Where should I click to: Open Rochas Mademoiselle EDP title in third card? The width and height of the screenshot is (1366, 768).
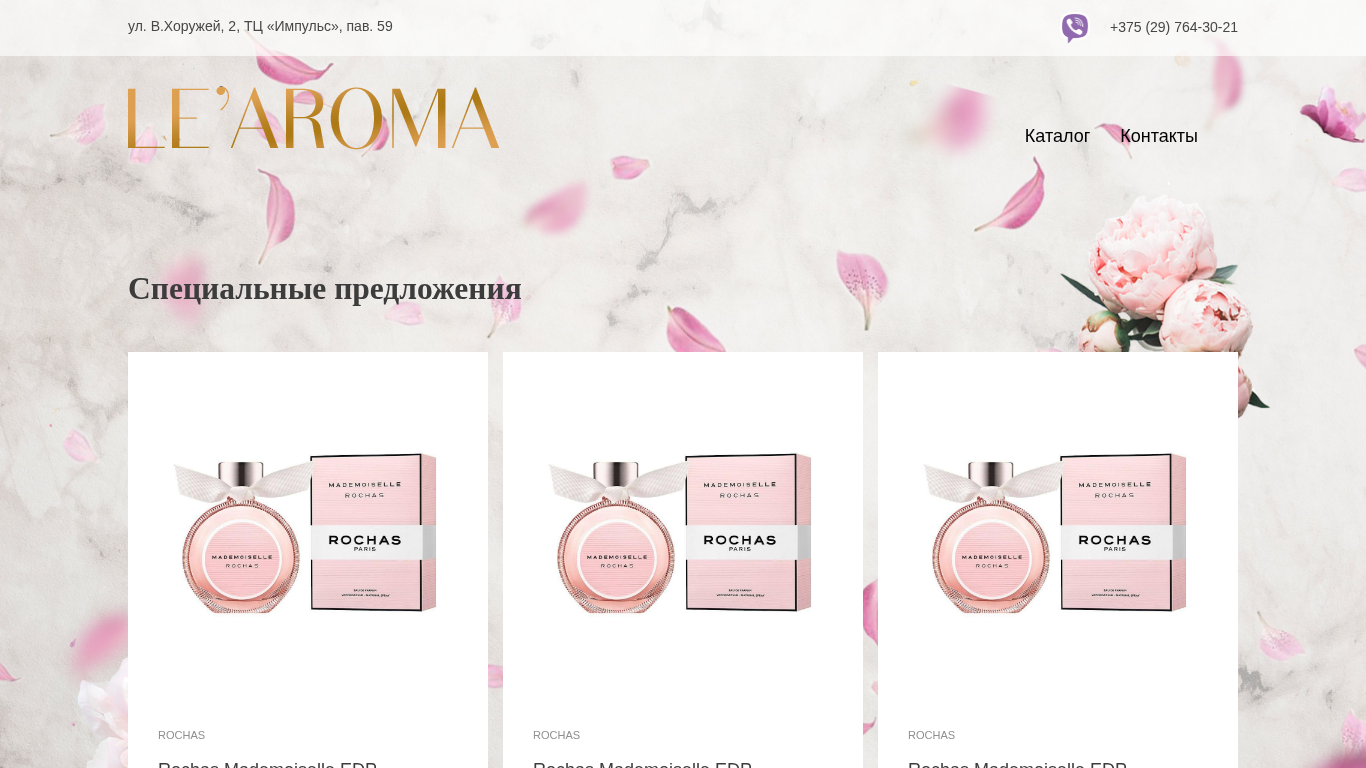click(x=1018, y=764)
